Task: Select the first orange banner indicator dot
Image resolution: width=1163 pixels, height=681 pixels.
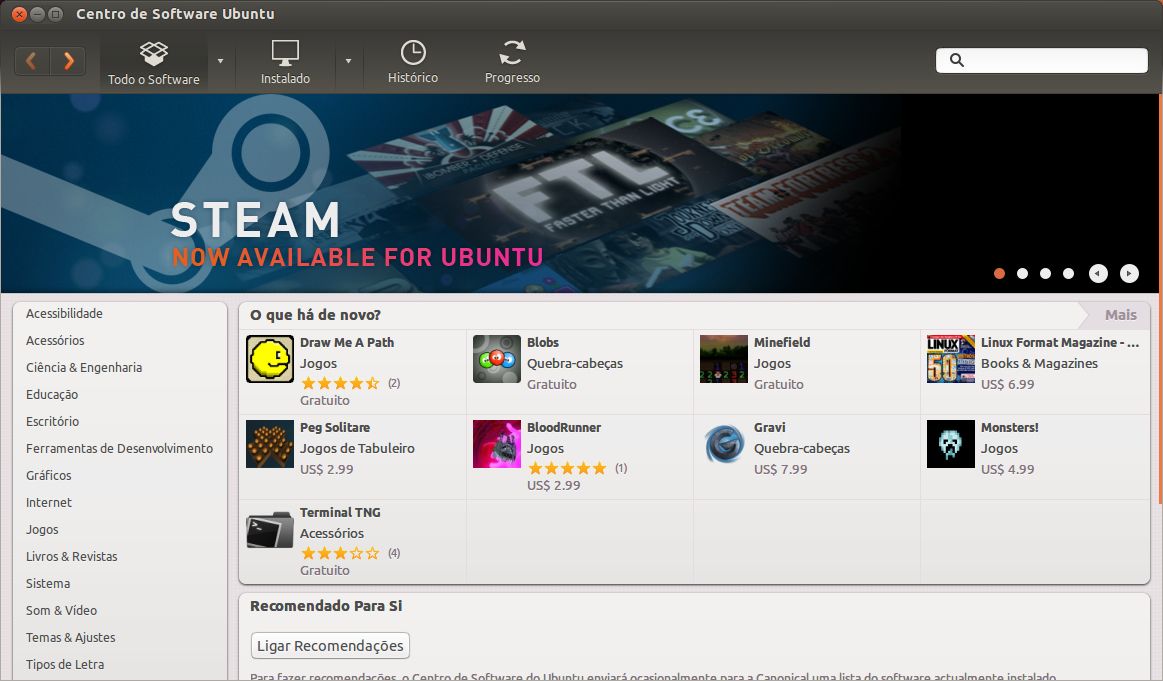Action: point(999,273)
